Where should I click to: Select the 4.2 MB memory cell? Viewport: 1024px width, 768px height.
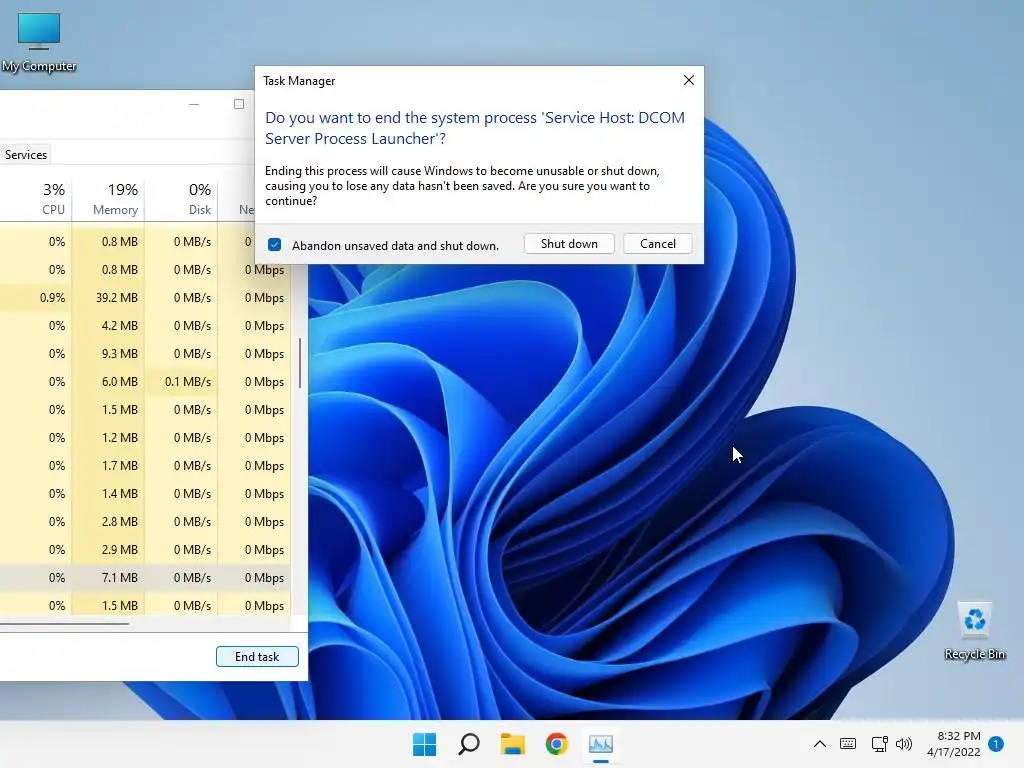point(108,326)
